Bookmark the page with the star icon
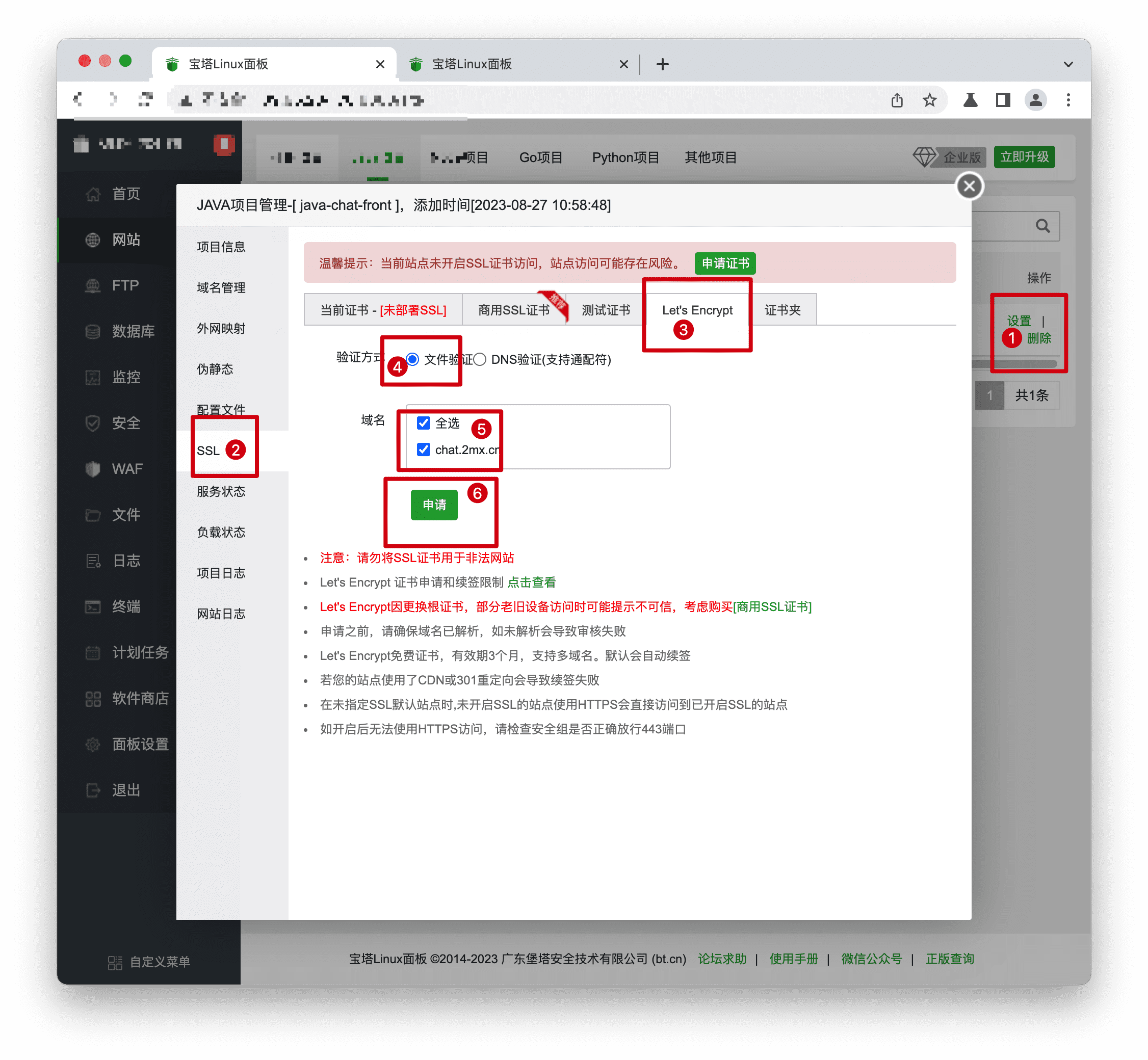Screen dimensions: 1148x1060 pyautogui.click(x=929, y=100)
